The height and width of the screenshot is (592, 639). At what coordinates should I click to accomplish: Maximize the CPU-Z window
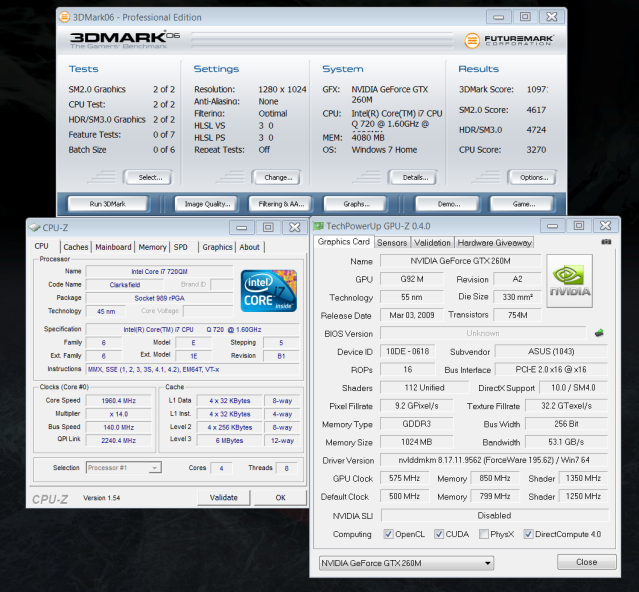pos(268,227)
